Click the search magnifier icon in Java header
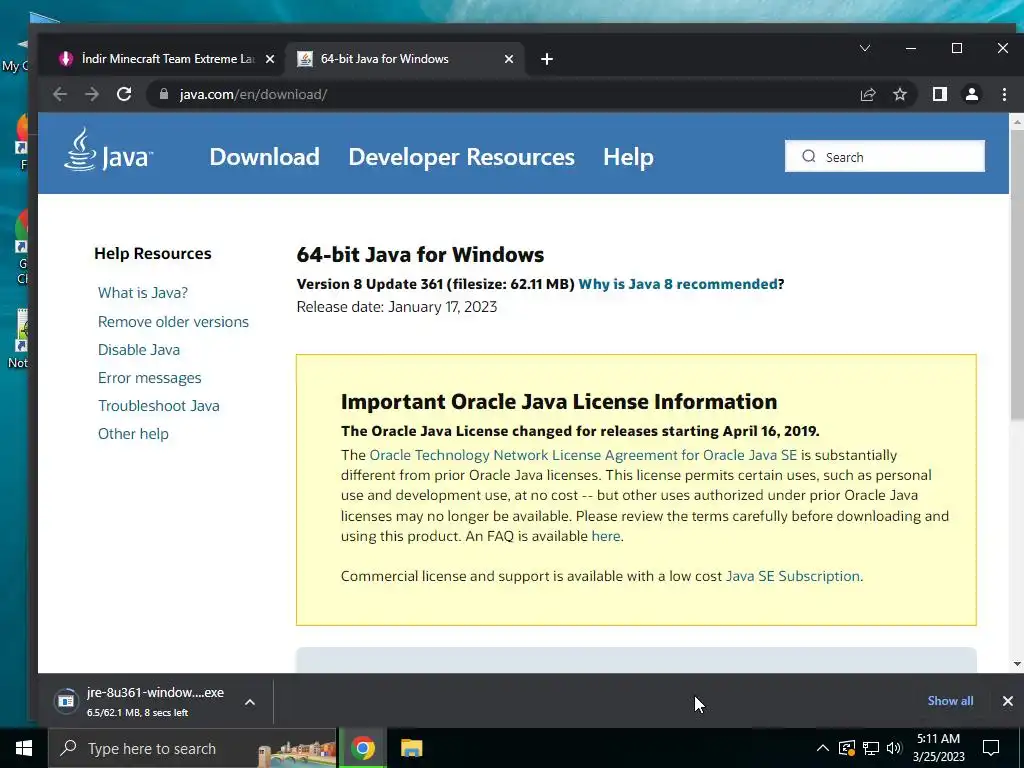1024x768 pixels. point(808,157)
